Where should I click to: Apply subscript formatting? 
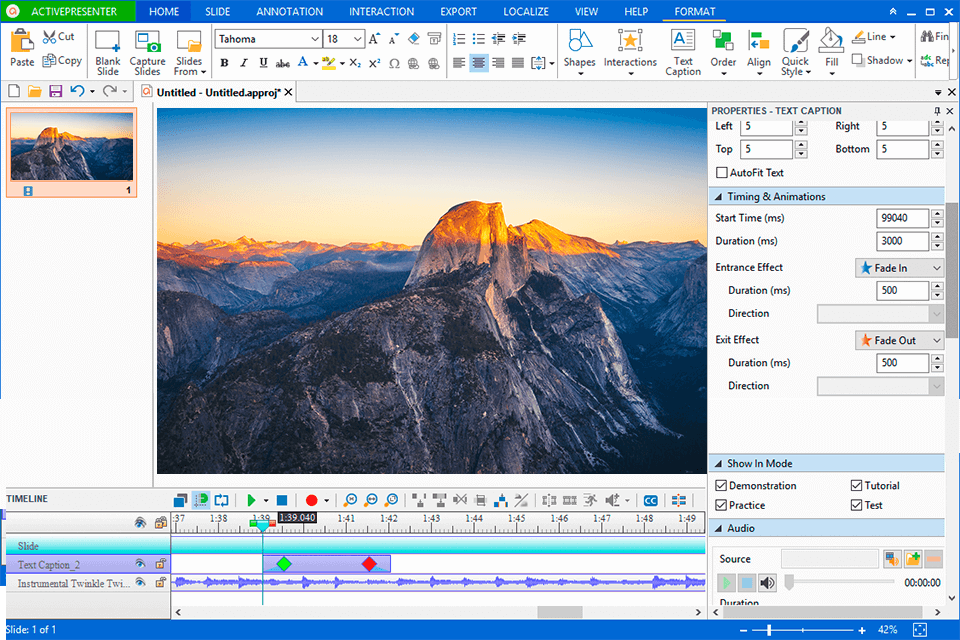point(355,63)
